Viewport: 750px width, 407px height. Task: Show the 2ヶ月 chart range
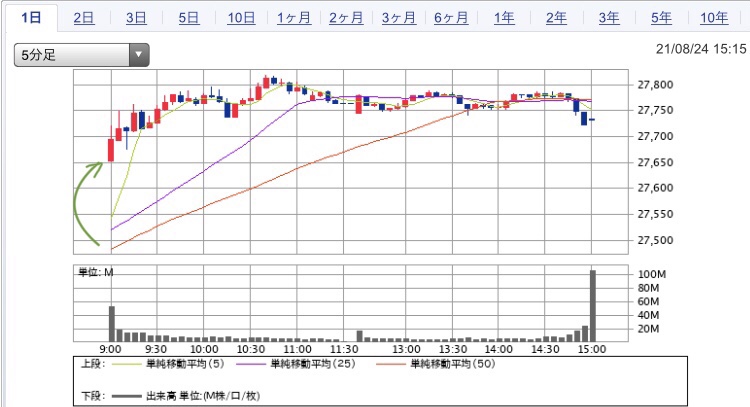coord(346,18)
